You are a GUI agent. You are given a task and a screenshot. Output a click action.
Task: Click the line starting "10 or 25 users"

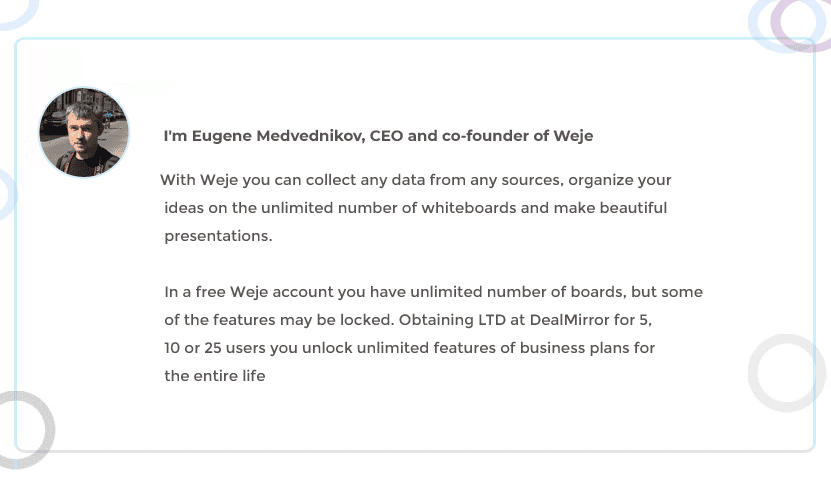(x=410, y=348)
